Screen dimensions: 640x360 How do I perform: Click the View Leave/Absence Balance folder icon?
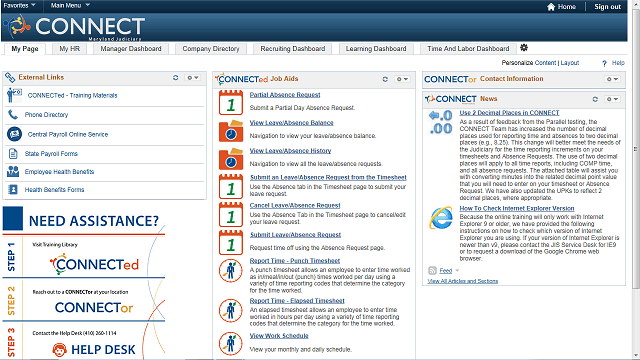coord(231,131)
